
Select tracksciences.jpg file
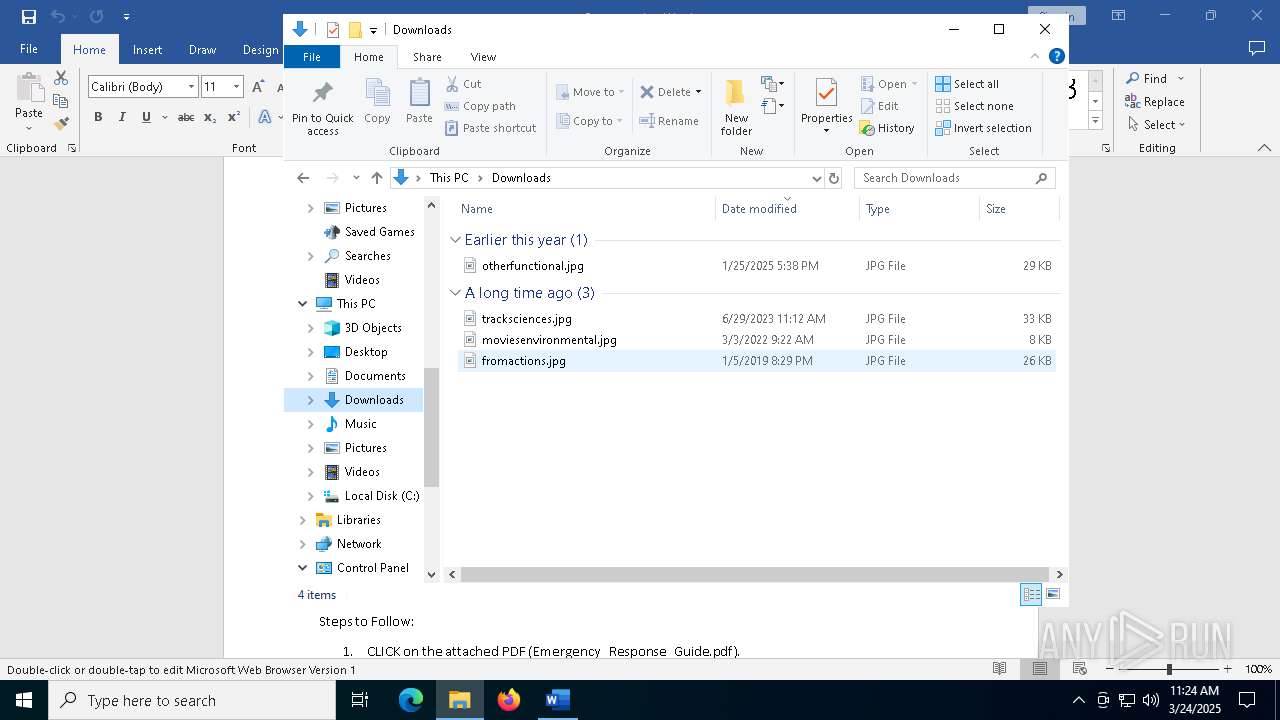[755, 319]
